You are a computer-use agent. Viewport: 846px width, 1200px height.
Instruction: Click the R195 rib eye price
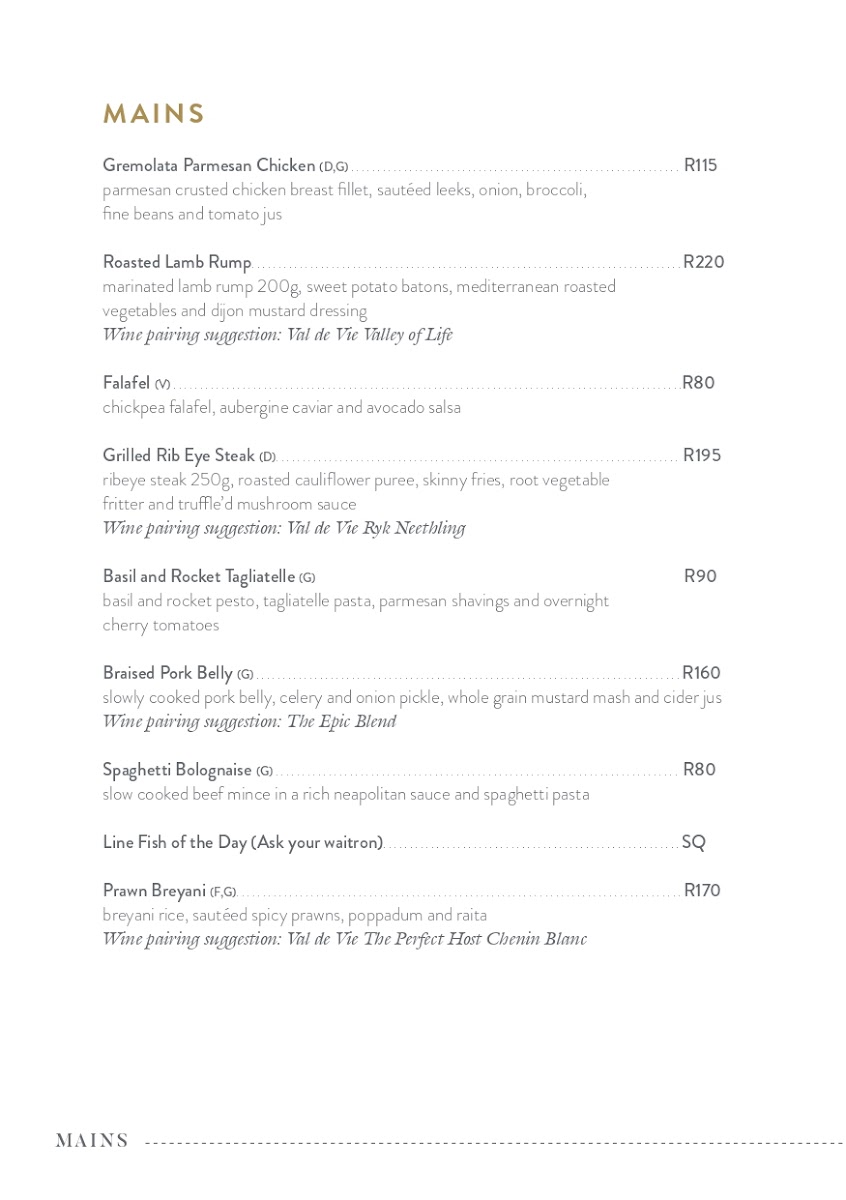click(x=702, y=456)
